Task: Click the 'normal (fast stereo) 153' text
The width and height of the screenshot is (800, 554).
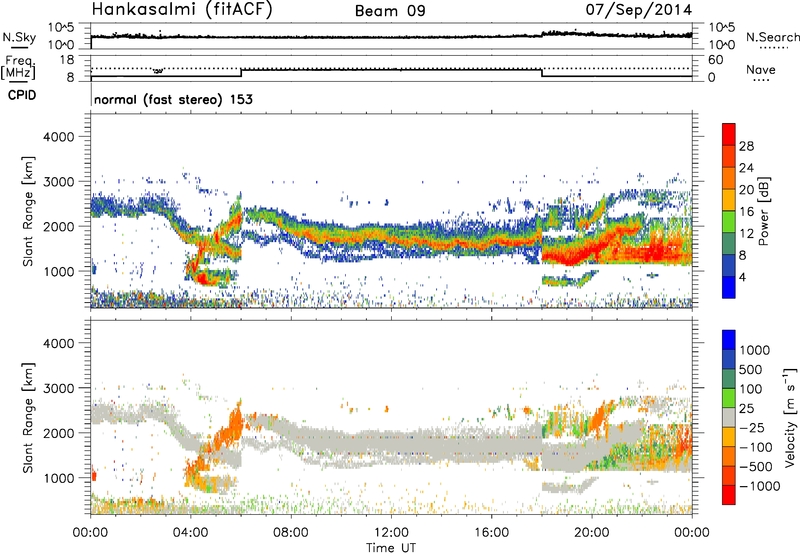Action: (x=173, y=99)
